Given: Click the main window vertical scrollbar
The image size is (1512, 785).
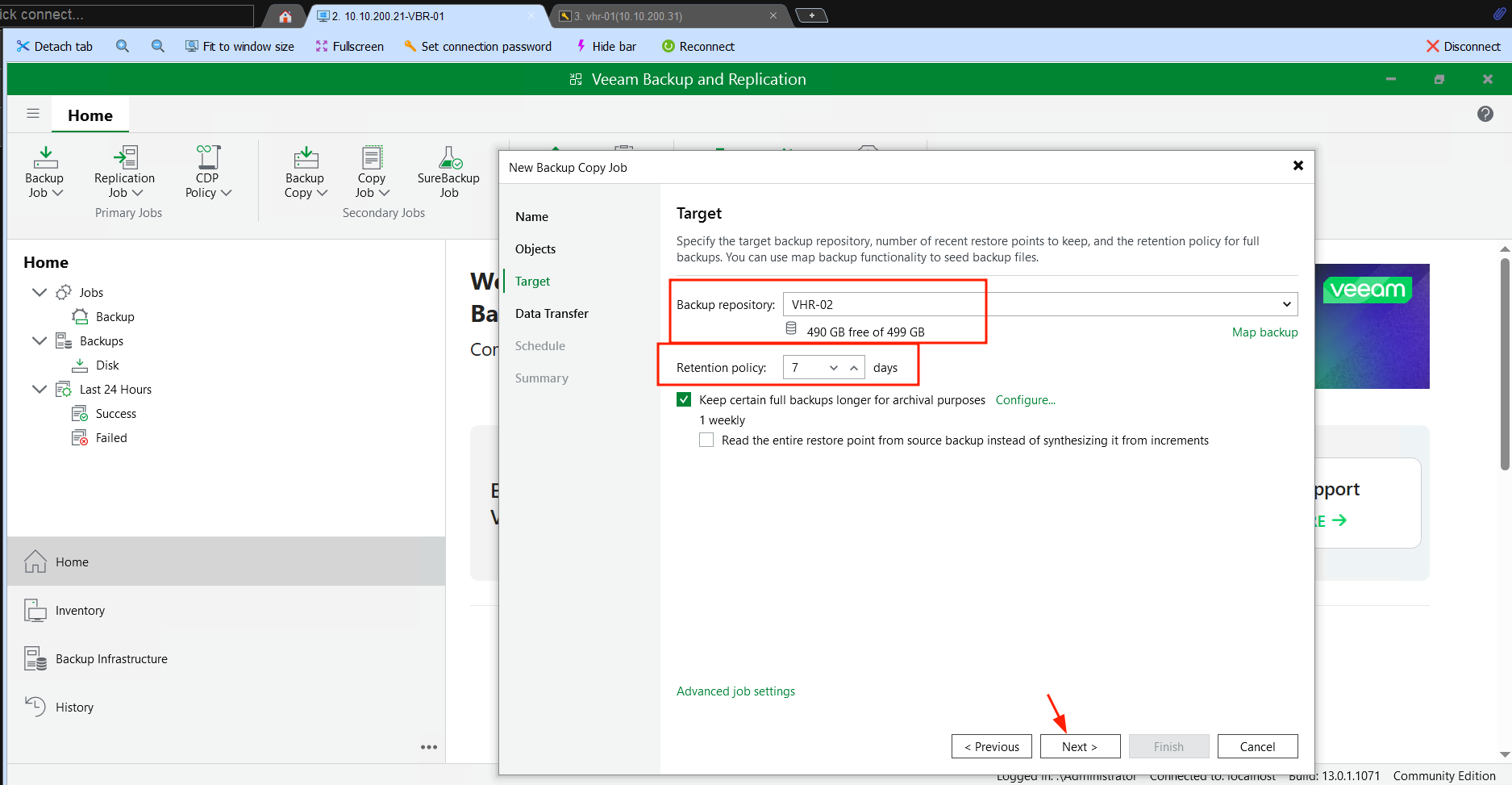Looking at the screenshot, I should point(1505,363).
